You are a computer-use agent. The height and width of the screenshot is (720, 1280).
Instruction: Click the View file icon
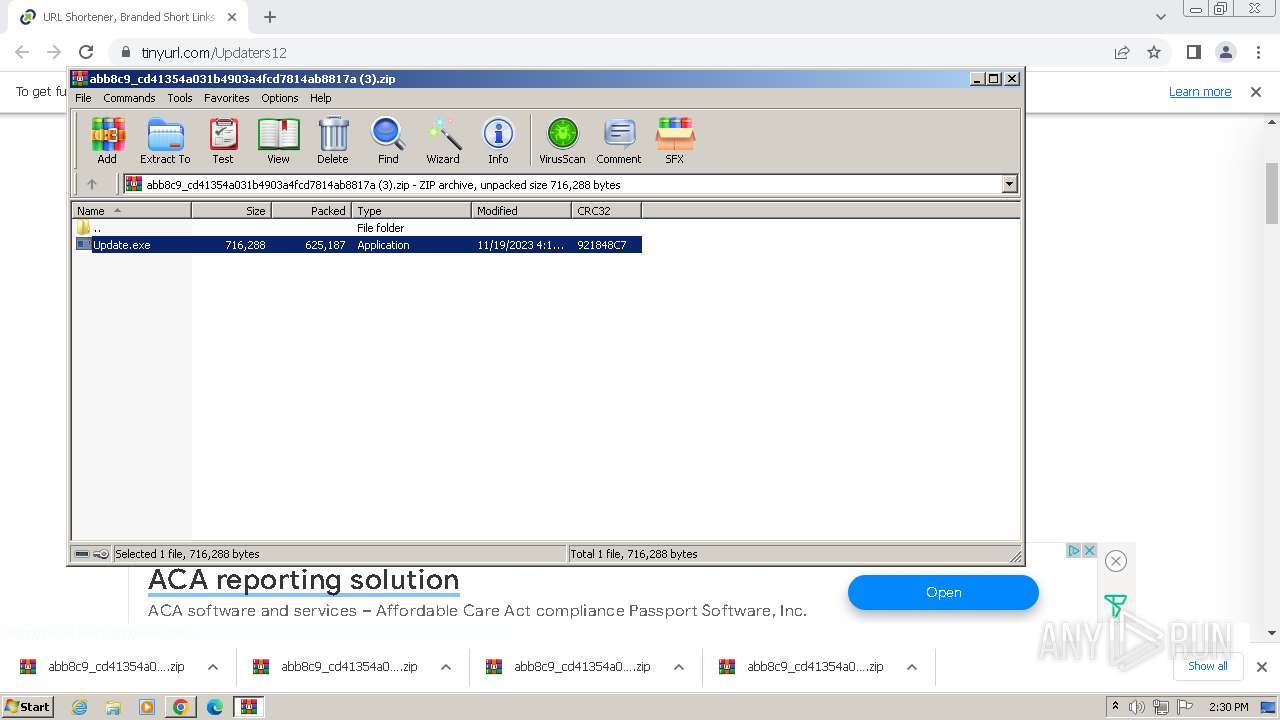[278, 140]
